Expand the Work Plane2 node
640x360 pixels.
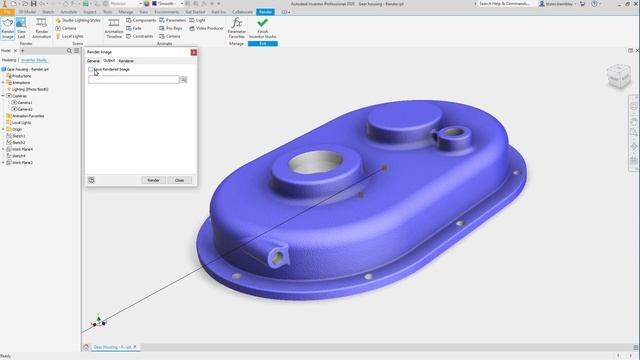point(3,162)
